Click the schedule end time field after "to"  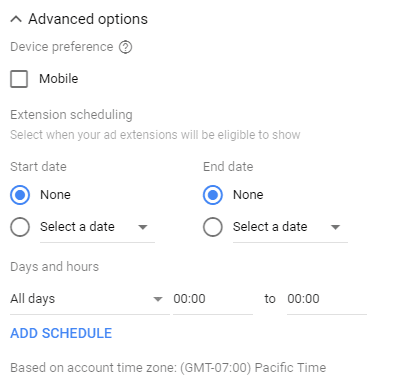click(327, 299)
